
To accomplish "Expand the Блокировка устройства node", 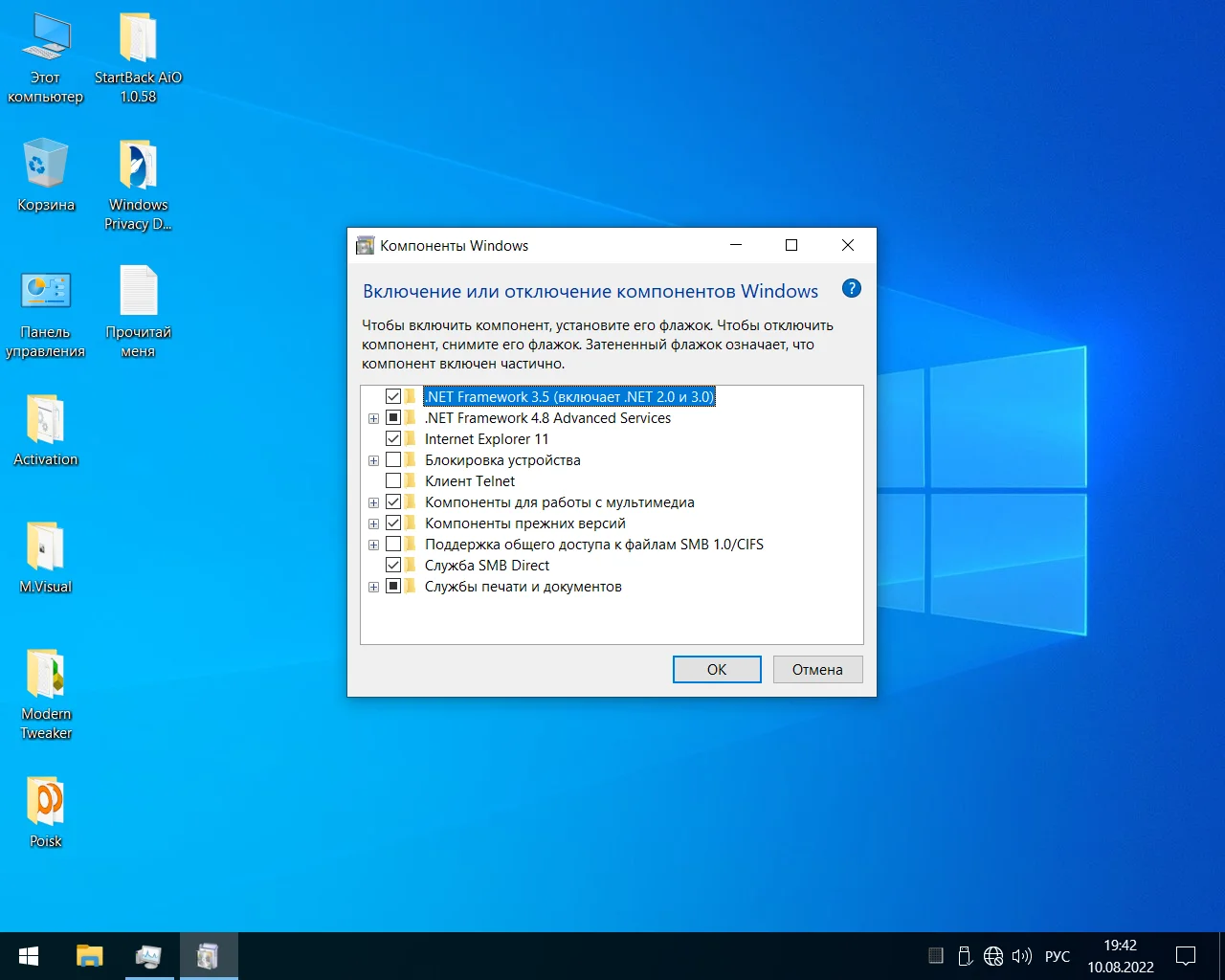I will click(373, 460).
